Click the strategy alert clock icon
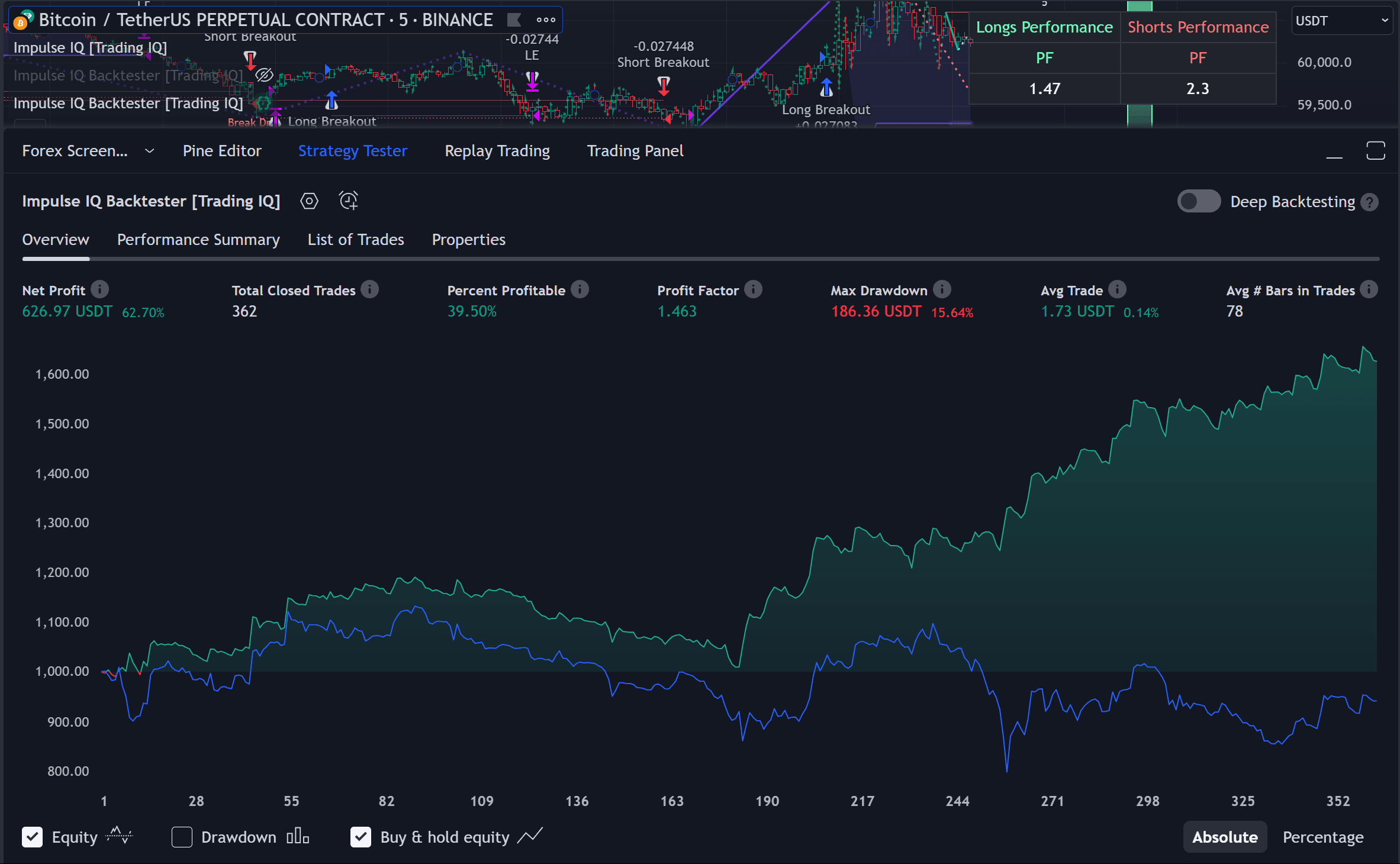 [349, 201]
